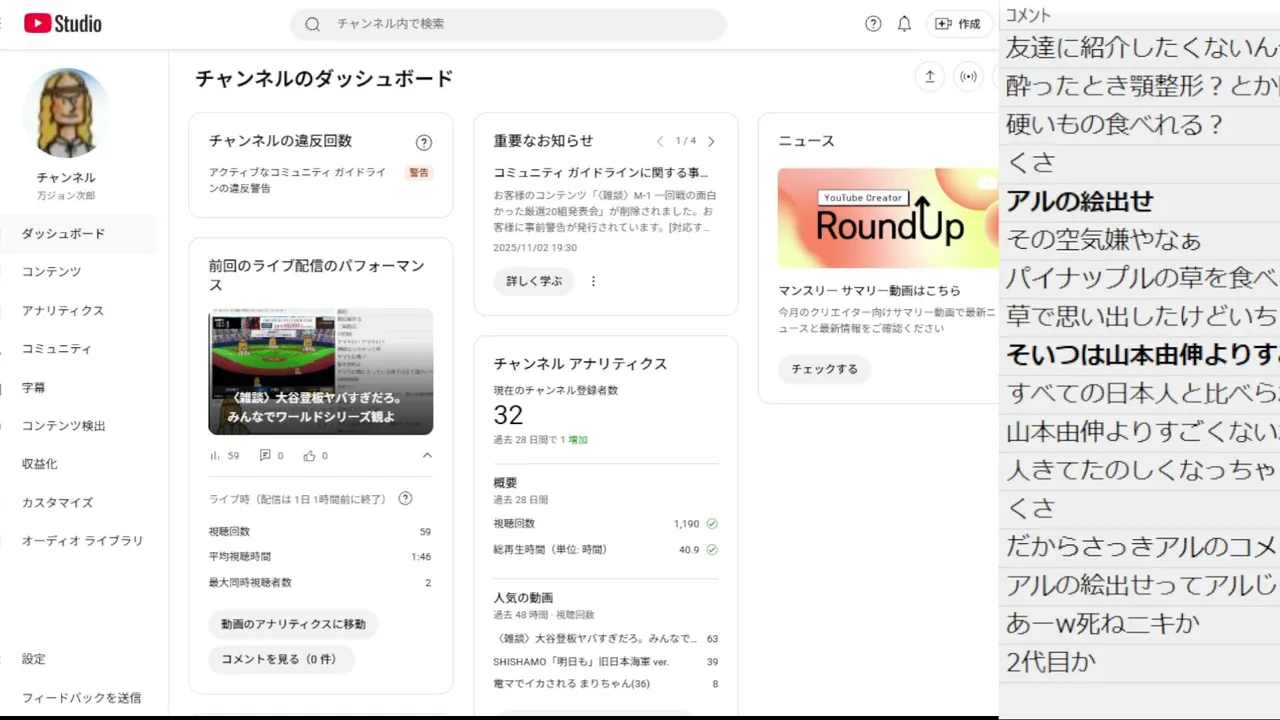Click 動画のアナリティクスに移動 button

tap(293, 624)
